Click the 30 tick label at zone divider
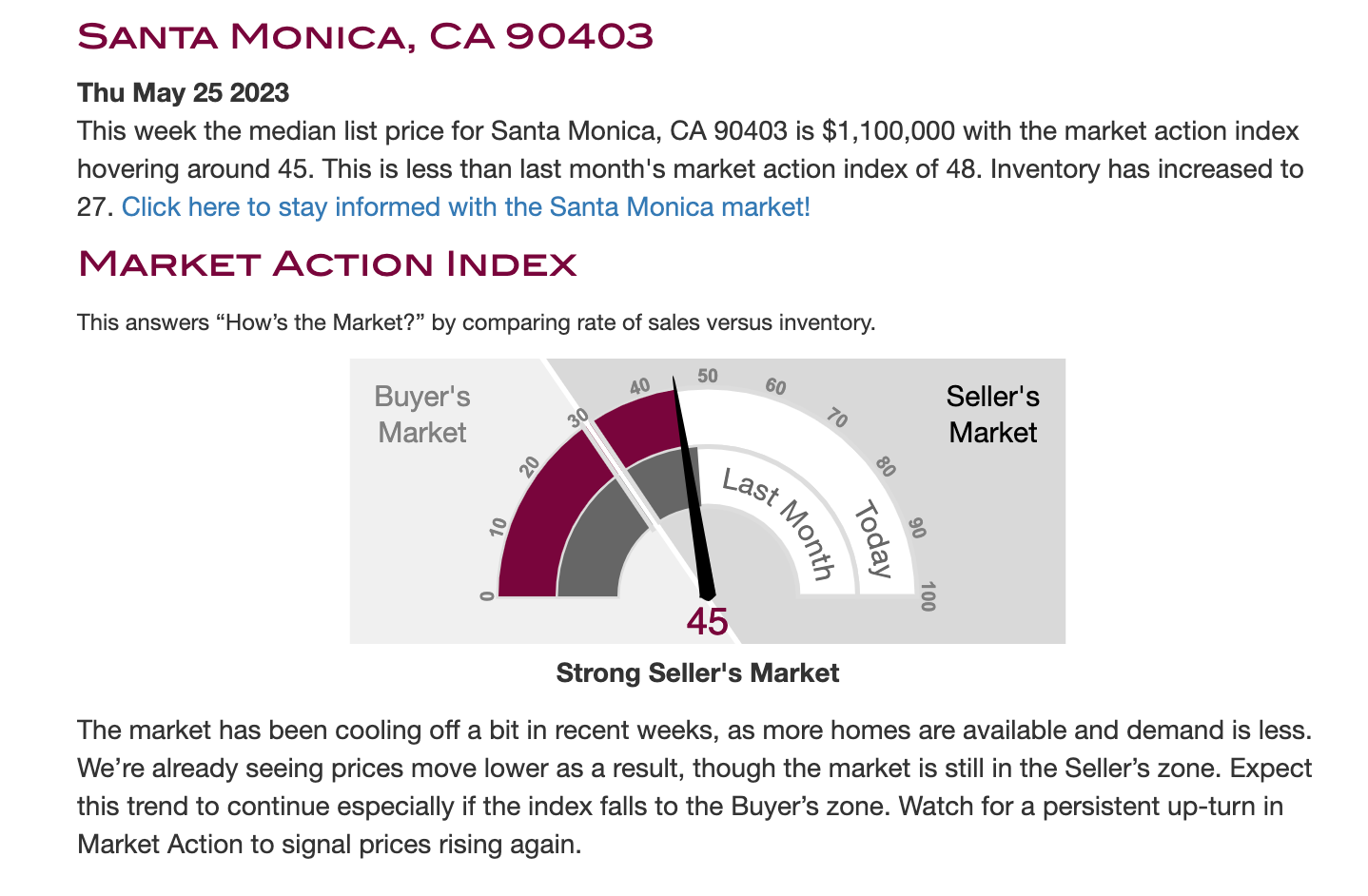Image resolution: width=1368 pixels, height=896 pixels. pyautogui.click(x=579, y=418)
